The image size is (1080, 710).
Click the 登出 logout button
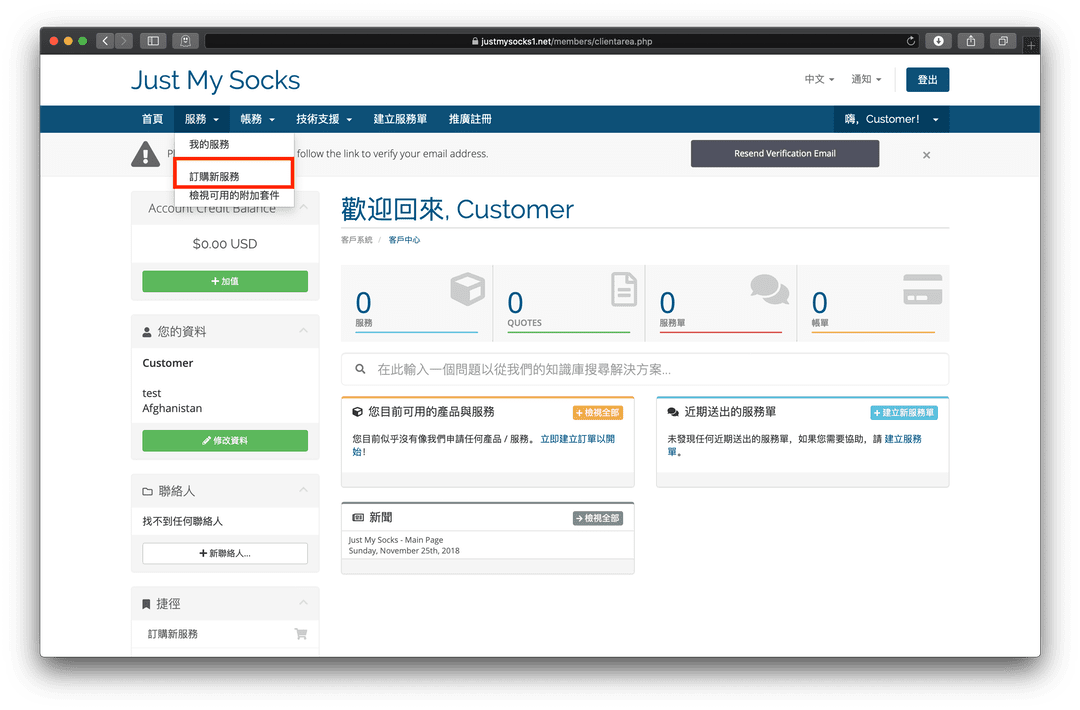pos(927,80)
